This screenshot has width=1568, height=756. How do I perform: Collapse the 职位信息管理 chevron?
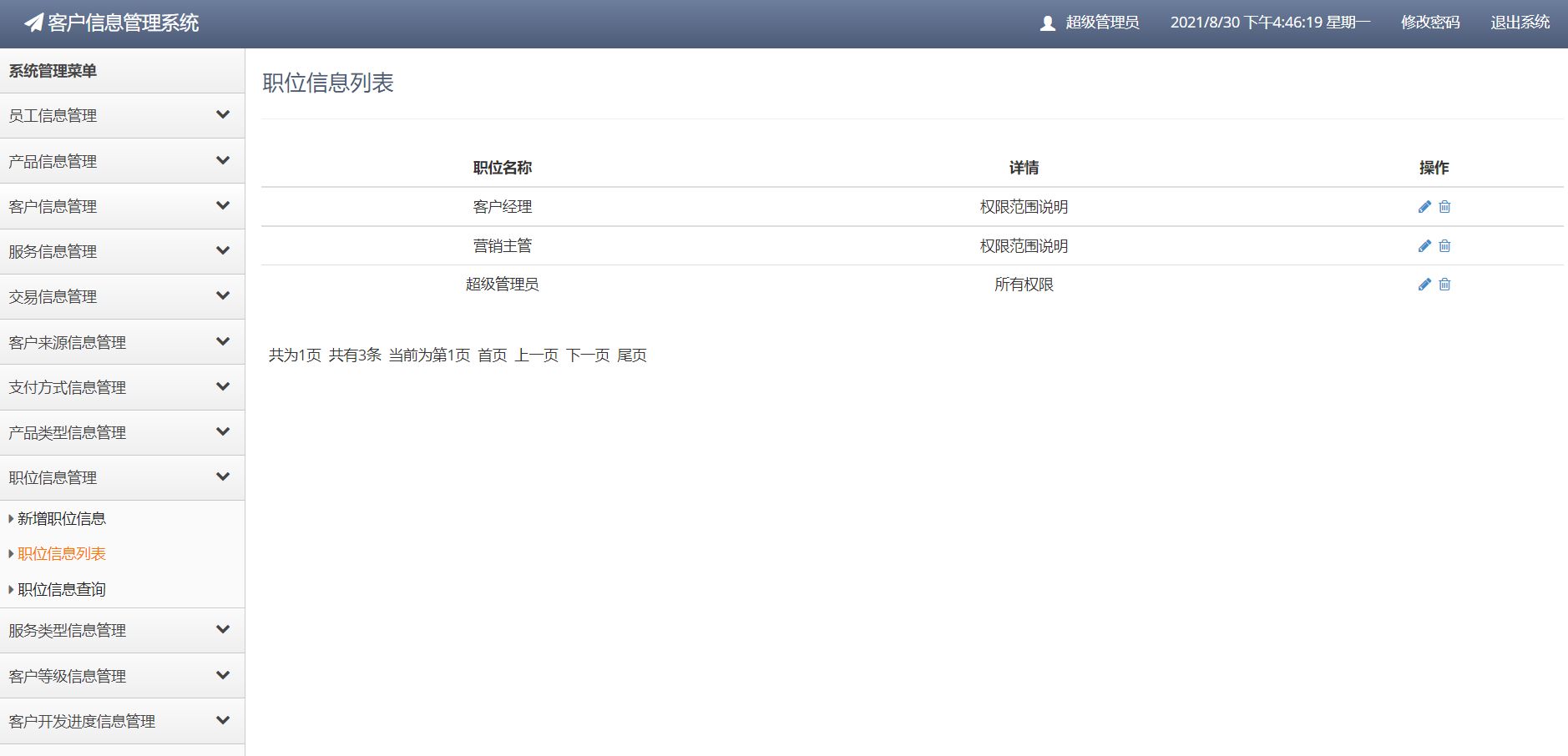click(x=223, y=476)
